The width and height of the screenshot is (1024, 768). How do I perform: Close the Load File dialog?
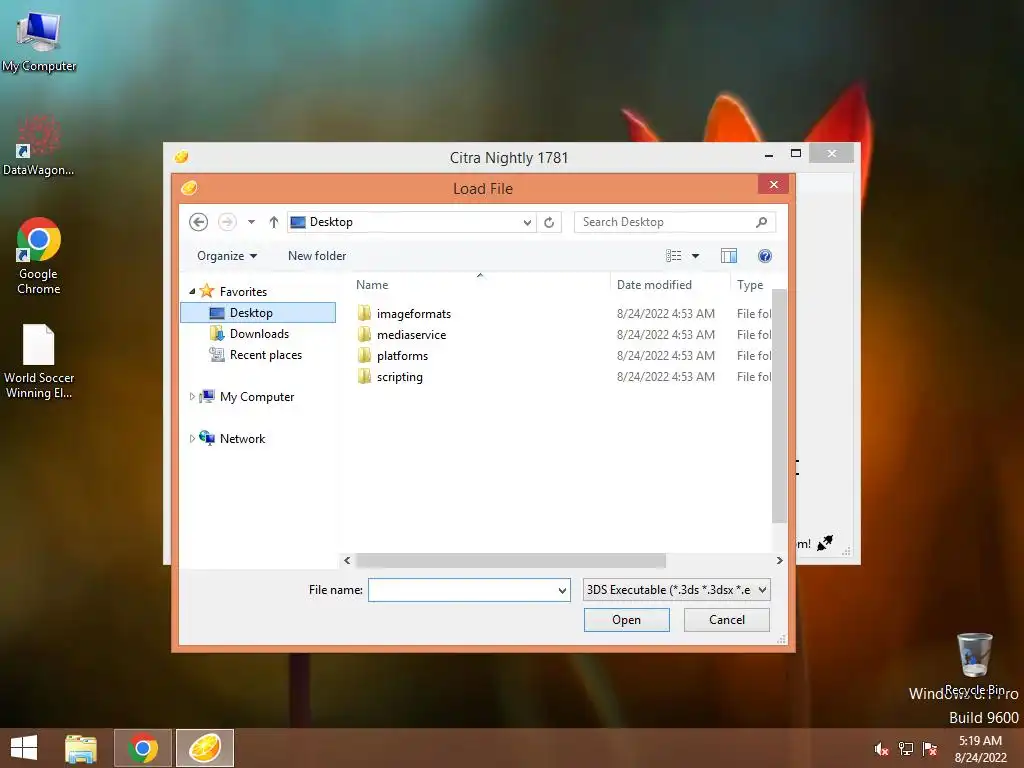pyautogui.click(x=773, y=185)
